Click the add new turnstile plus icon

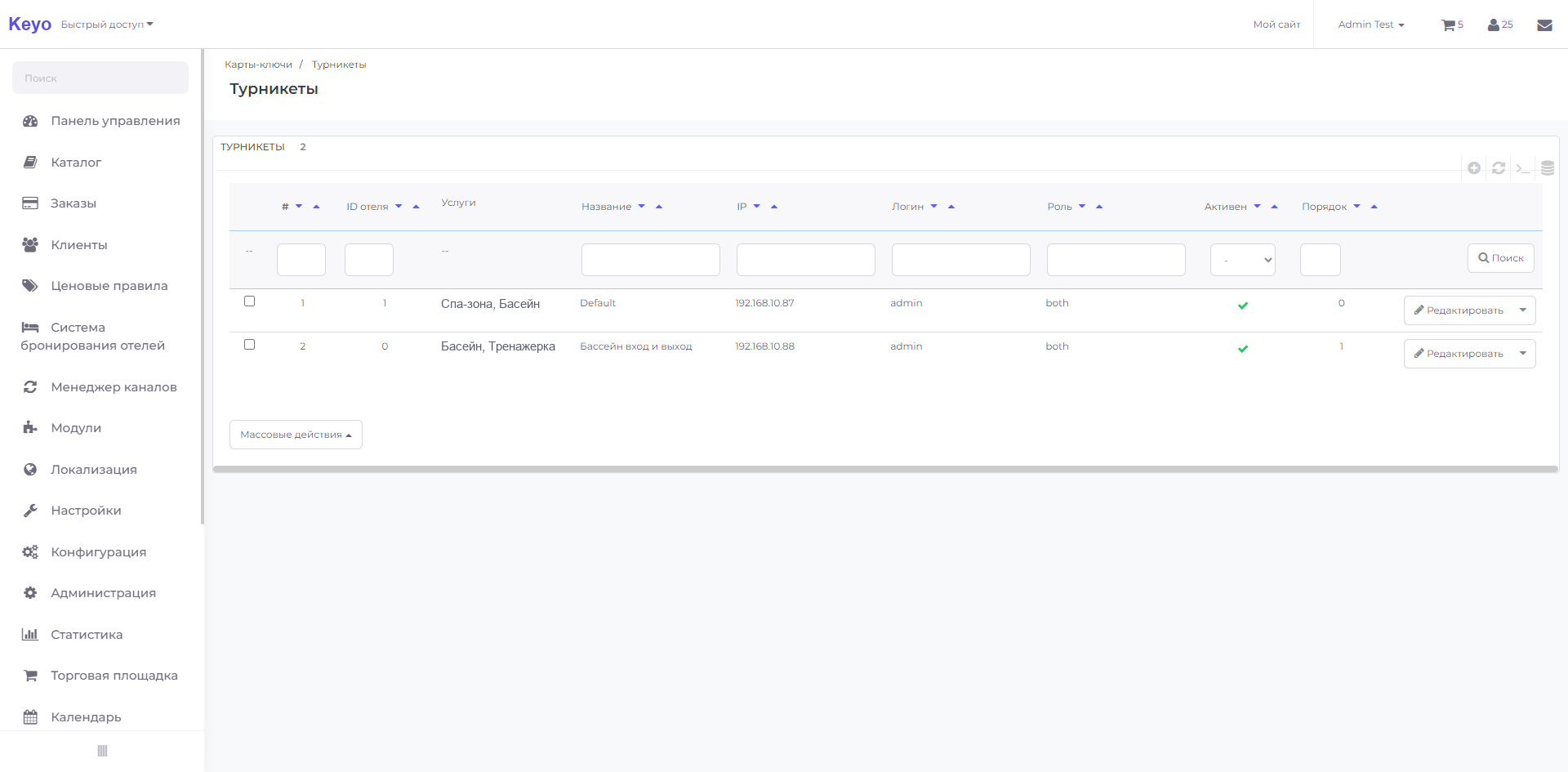(x=1474, y=167)
